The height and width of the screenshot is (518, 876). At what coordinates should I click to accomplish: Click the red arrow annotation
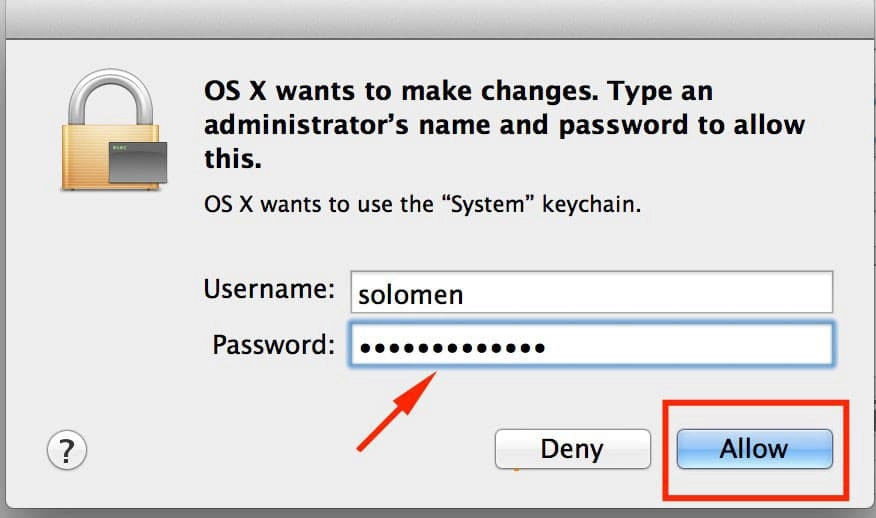click(x=397, y=408)
